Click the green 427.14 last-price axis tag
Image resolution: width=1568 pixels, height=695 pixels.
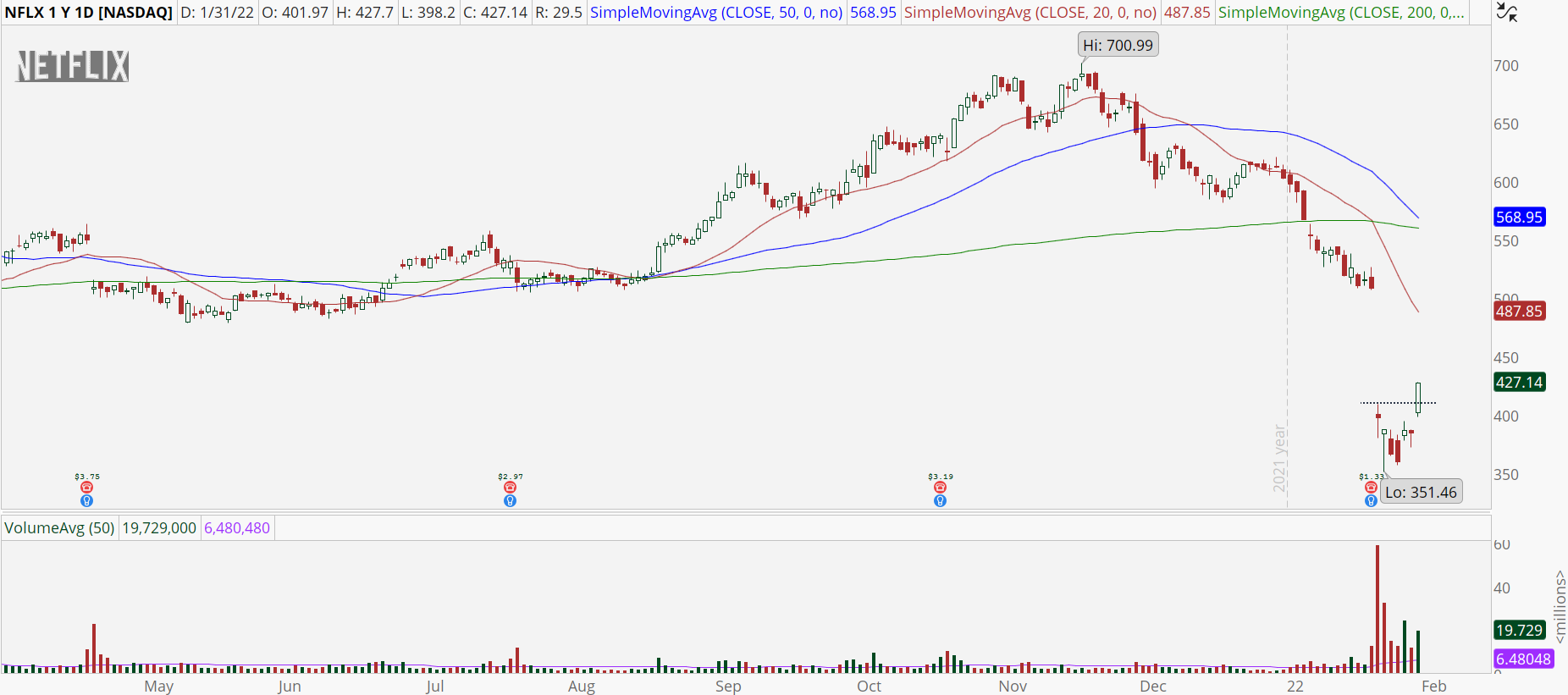(1520, 382)
